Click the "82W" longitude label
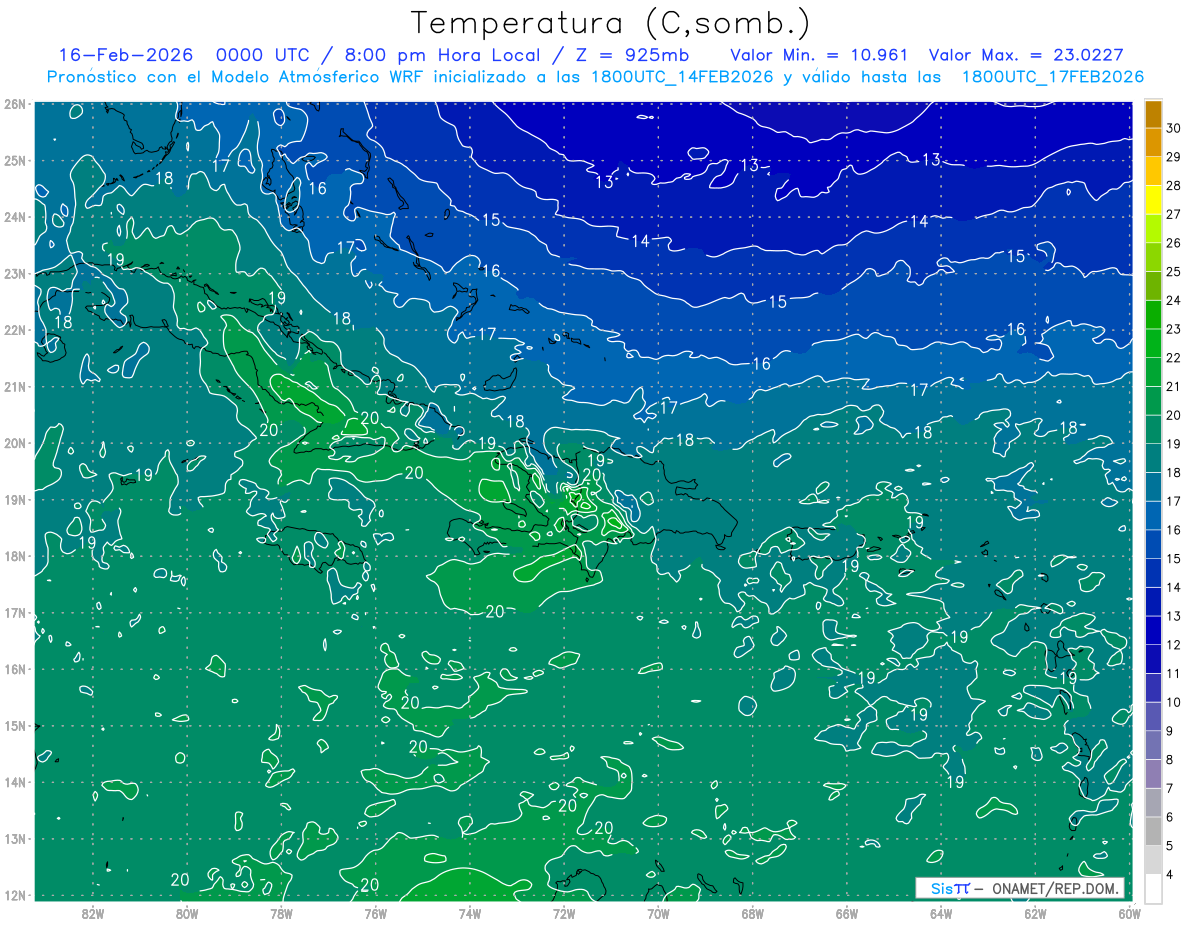Image resolution: width=1200 pixels, height=927 pixels. pos(93,913)
